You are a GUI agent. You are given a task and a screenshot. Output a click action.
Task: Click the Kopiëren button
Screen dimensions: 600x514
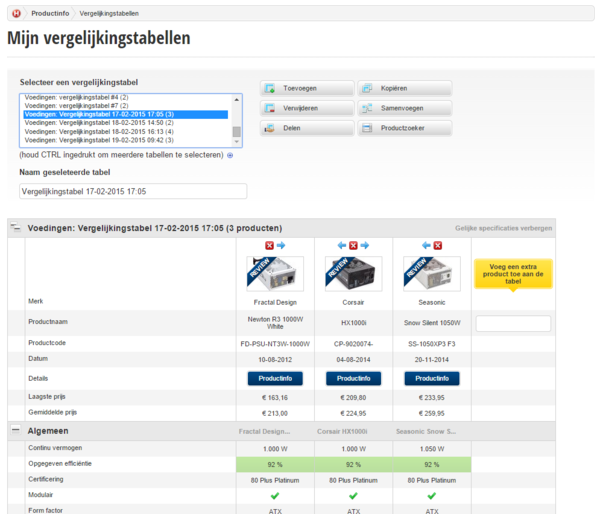point(405,88)
